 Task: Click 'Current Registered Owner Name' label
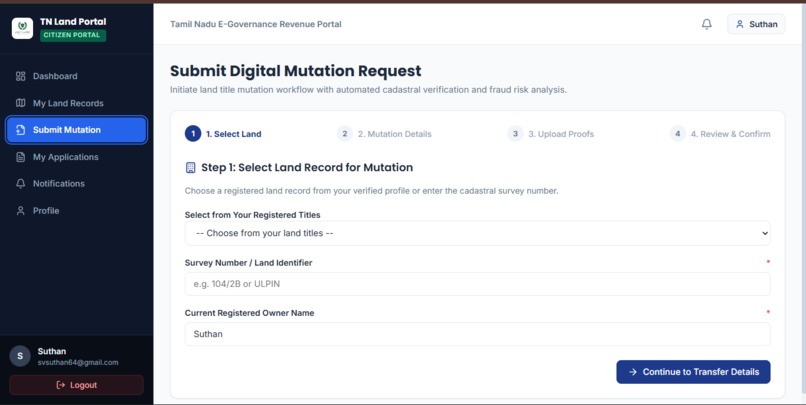[x=249, y=313]
